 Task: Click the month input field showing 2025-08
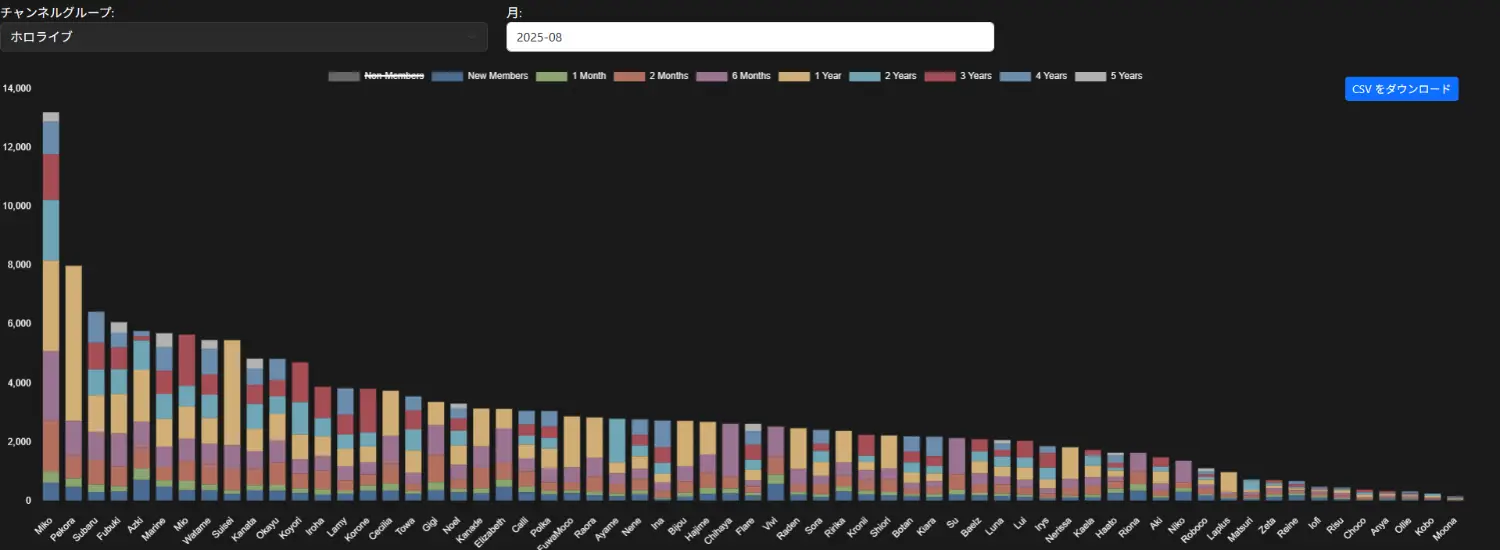[x=749, y=37]
